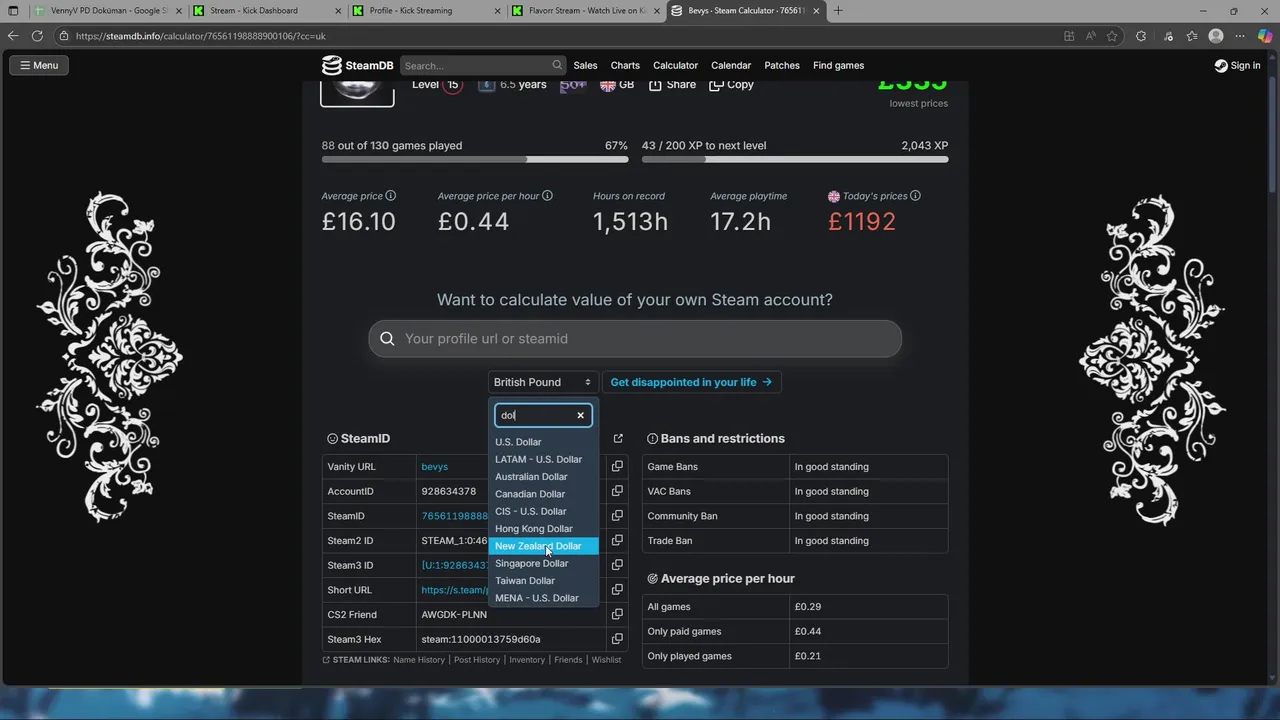Open the favorites list icon

point(1191,36)
